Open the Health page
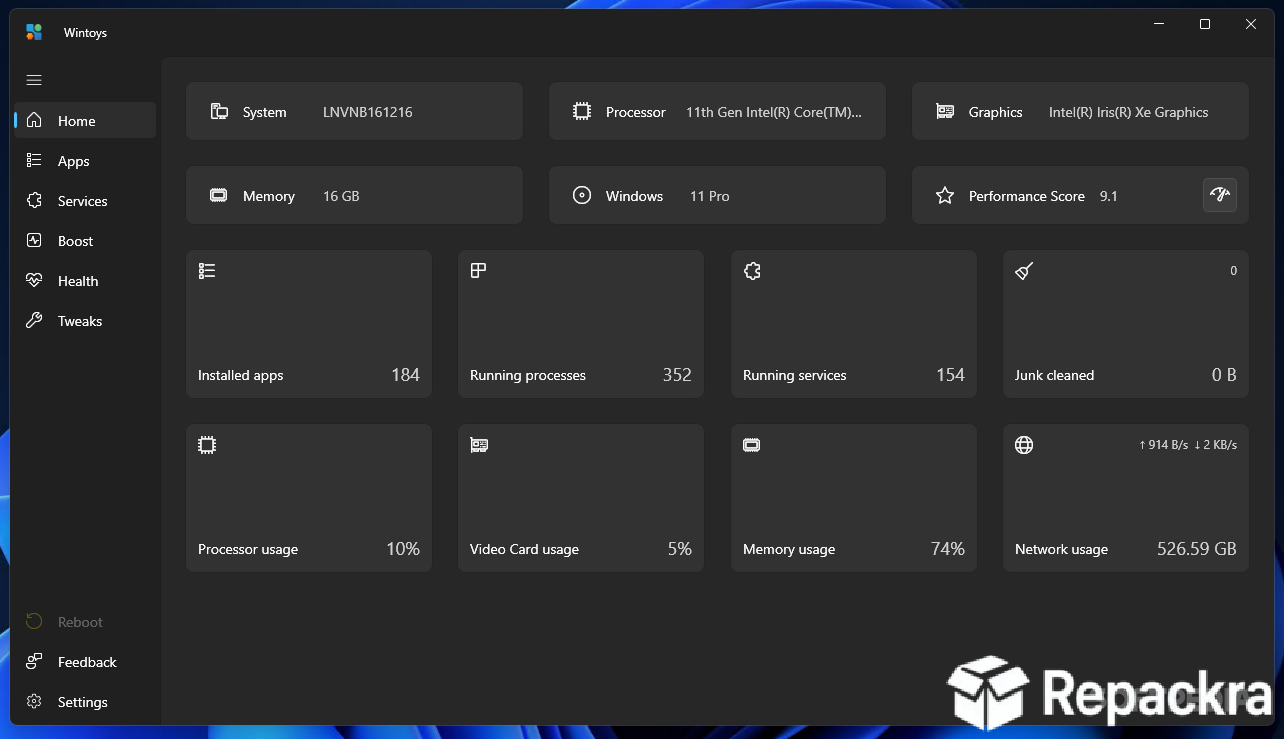Image resolution: width=1284 pixels, height=739 pixels. coord(85,280)
